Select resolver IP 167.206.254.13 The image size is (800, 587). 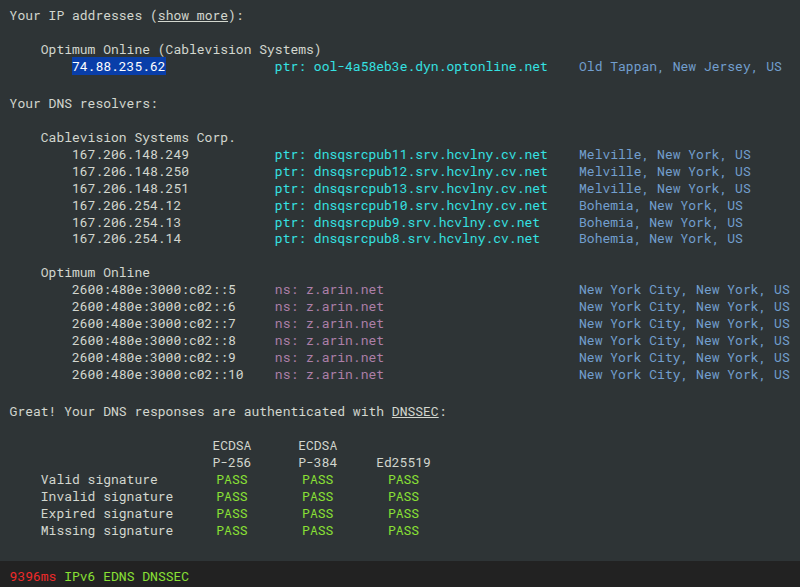click(127, 223)
